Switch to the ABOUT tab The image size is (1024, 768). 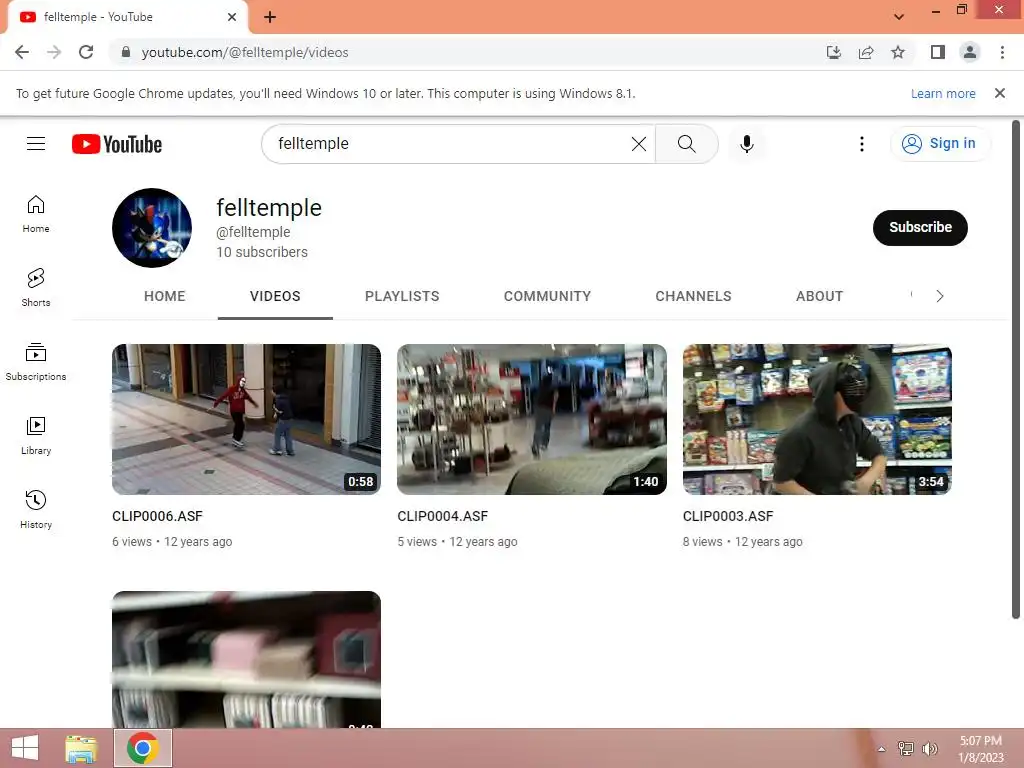(820, 296)
